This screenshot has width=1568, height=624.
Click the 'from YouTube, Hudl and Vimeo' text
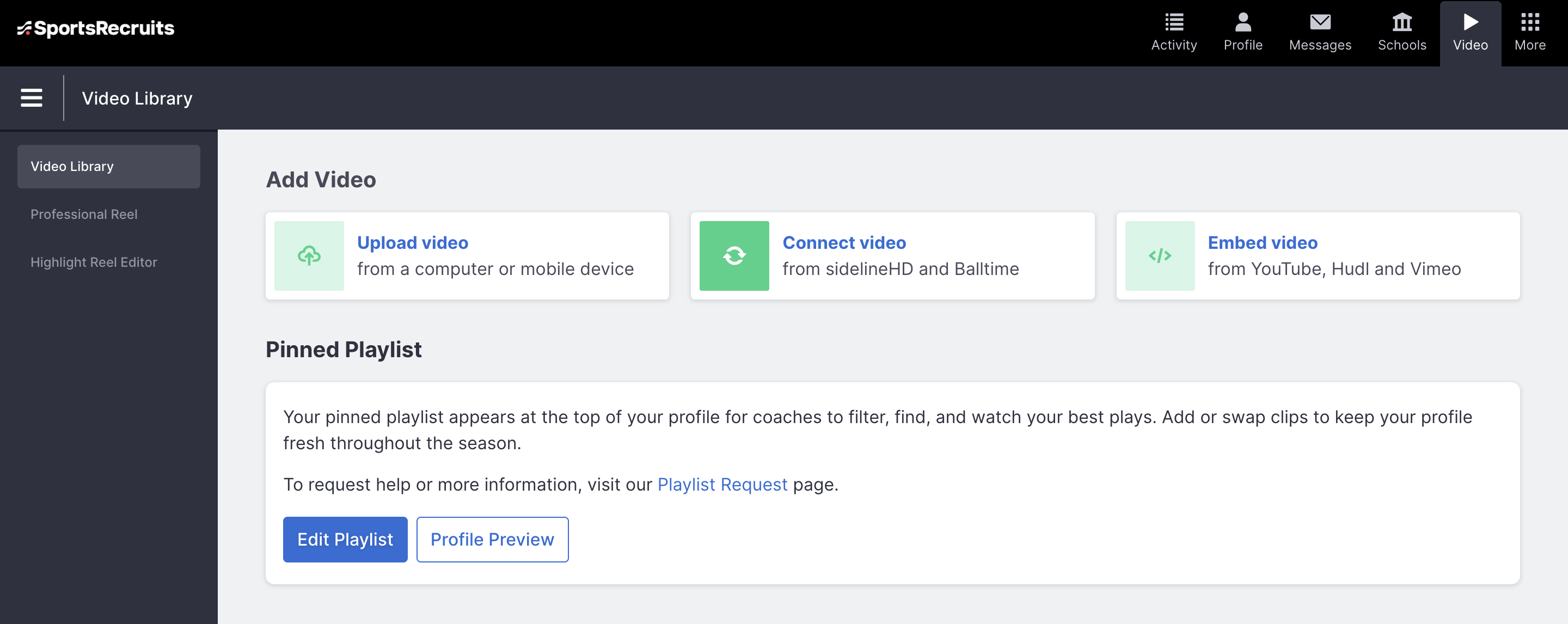tap(1334, 269)
